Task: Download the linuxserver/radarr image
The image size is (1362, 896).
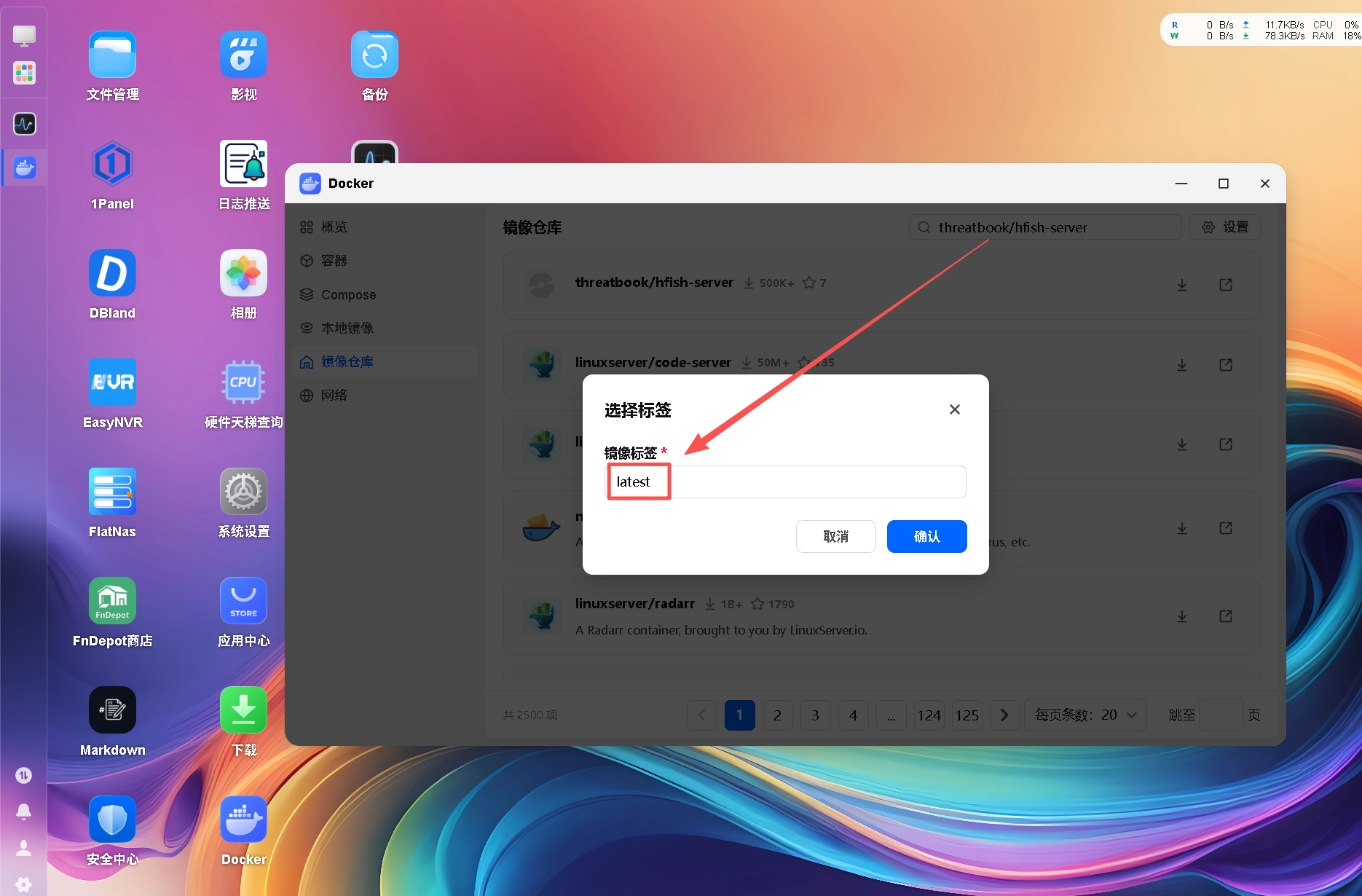Action: click(x=1182, y=616)
